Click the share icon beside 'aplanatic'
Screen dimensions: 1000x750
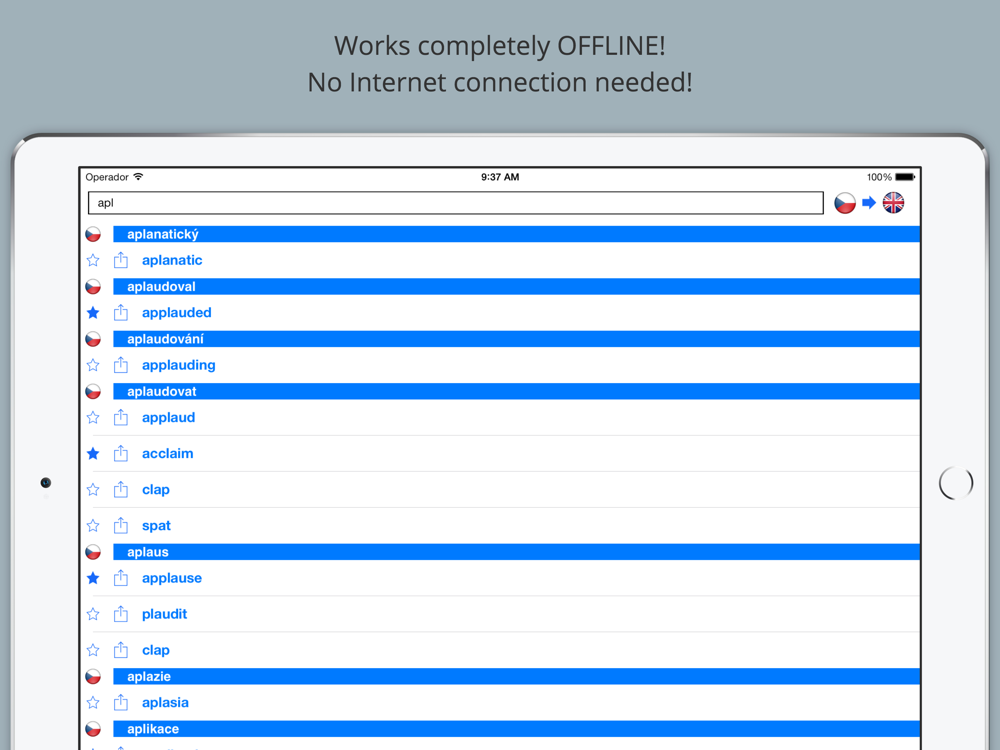[121, 260]
